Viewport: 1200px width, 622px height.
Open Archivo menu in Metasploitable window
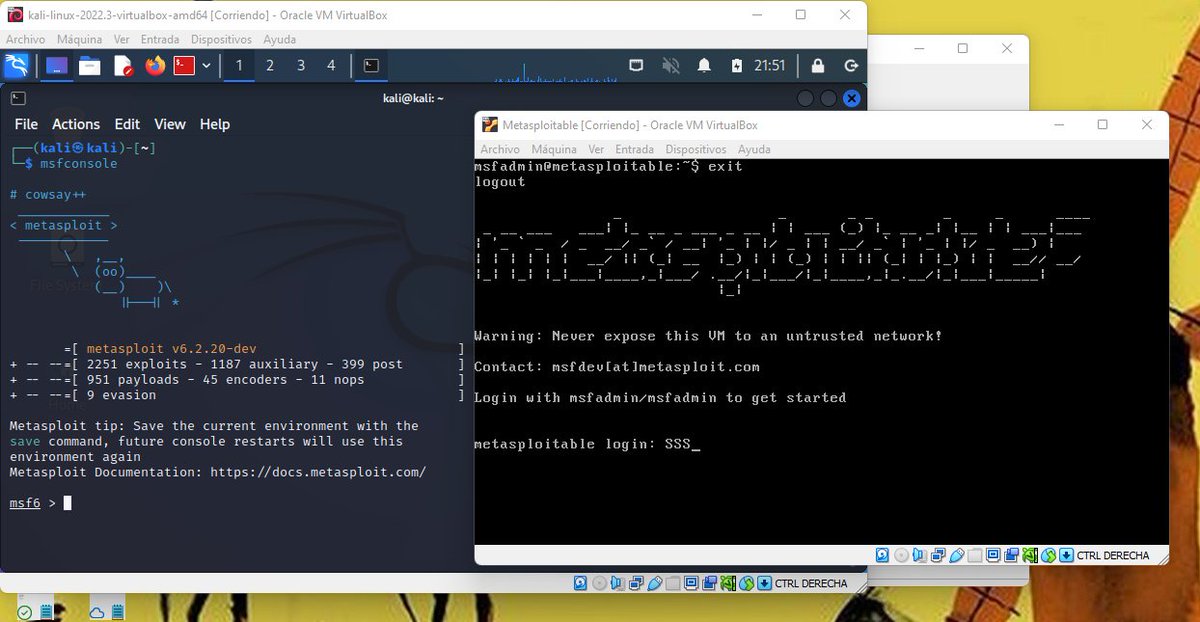click(501, 149)
